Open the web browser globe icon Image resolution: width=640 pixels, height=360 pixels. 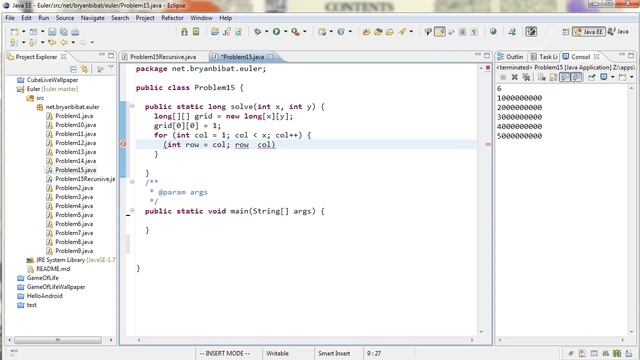tap(493, 31)
